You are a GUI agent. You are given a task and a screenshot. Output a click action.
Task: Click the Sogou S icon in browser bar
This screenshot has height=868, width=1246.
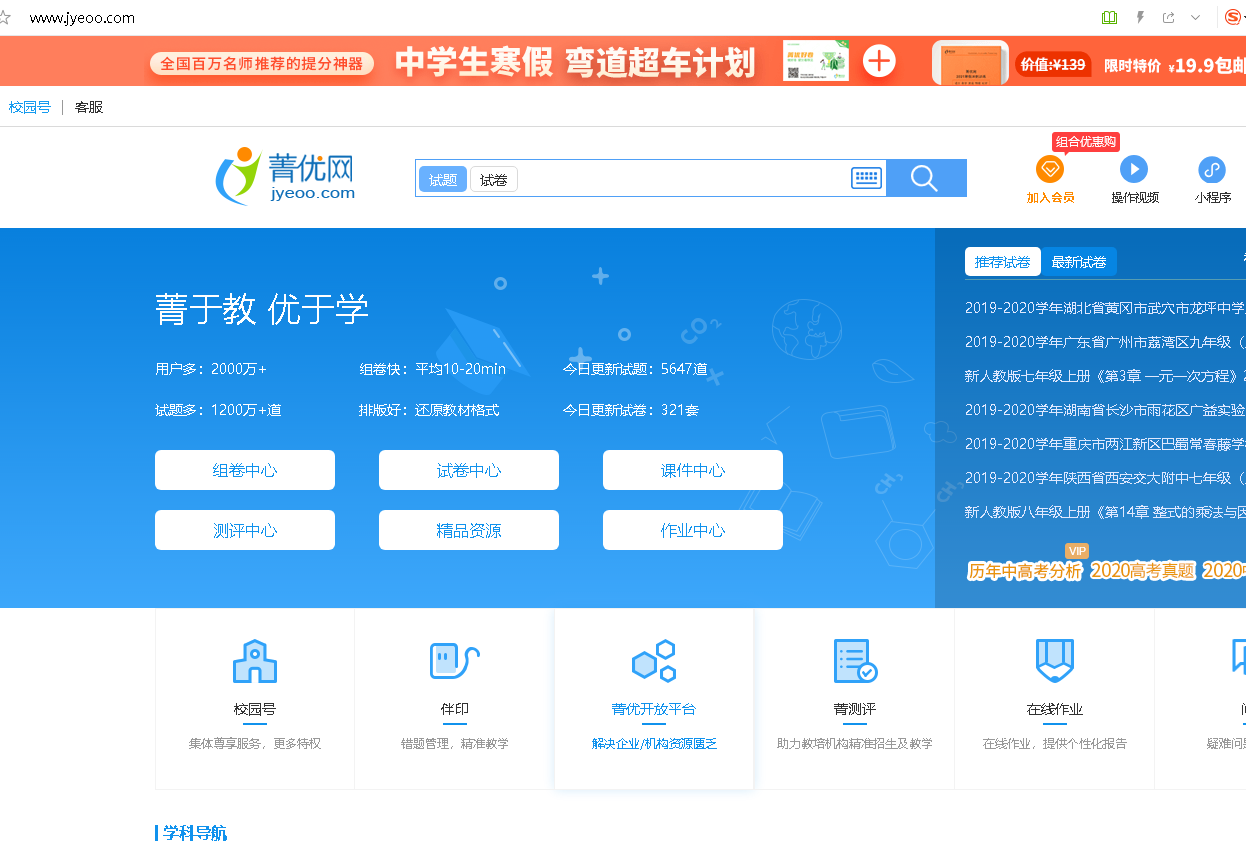[x=1233, y=17]
